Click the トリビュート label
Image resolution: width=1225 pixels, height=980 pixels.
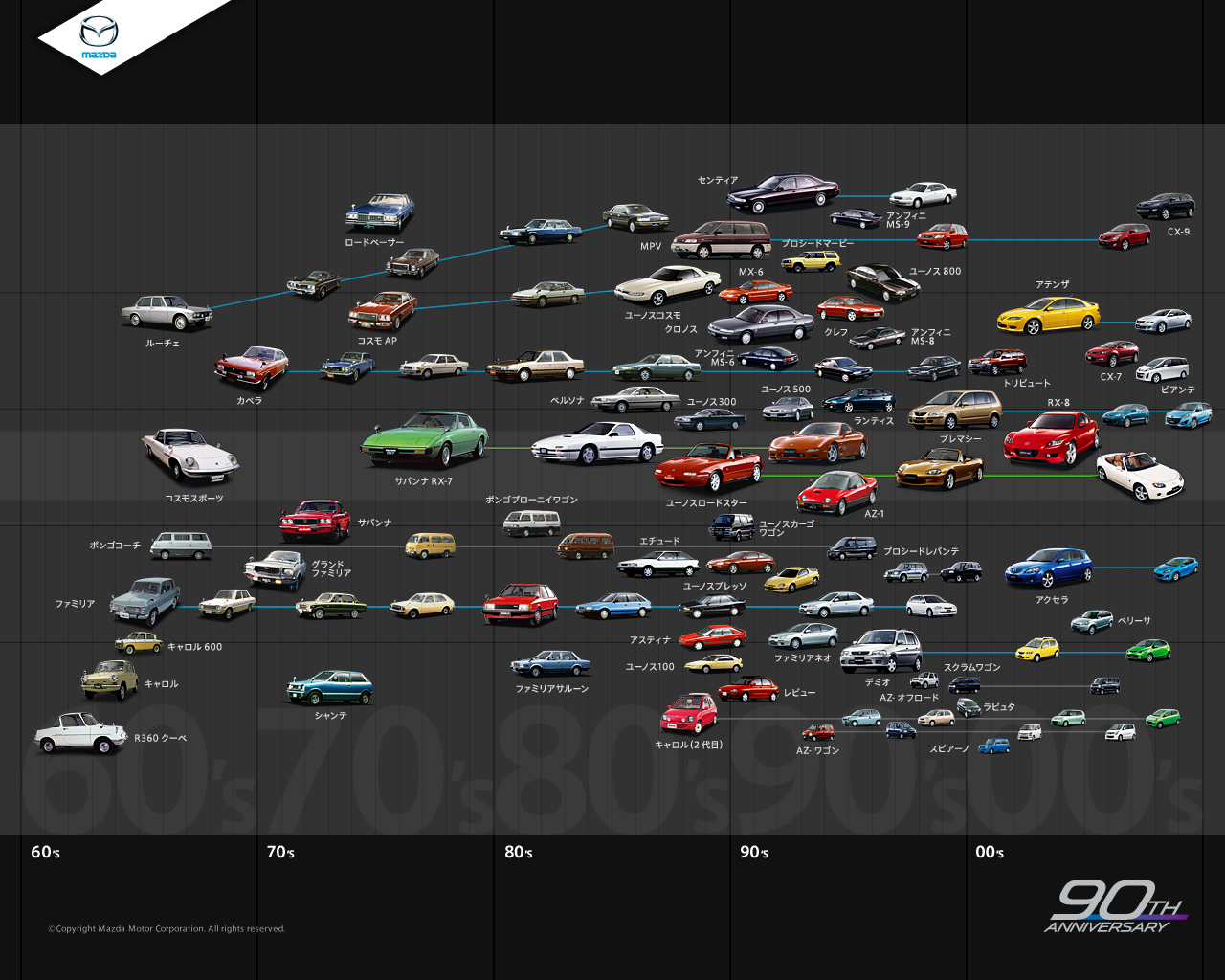[x=1026, y=383]
